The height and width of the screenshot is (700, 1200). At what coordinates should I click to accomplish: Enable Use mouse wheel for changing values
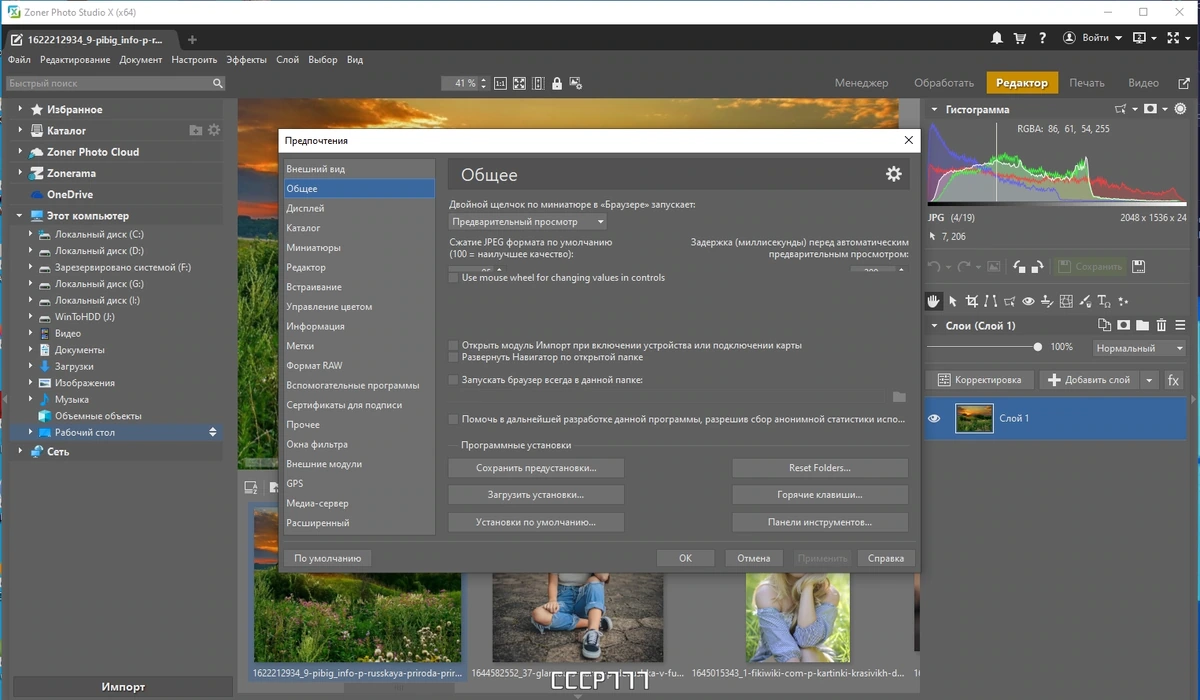(x=454, y=278)
